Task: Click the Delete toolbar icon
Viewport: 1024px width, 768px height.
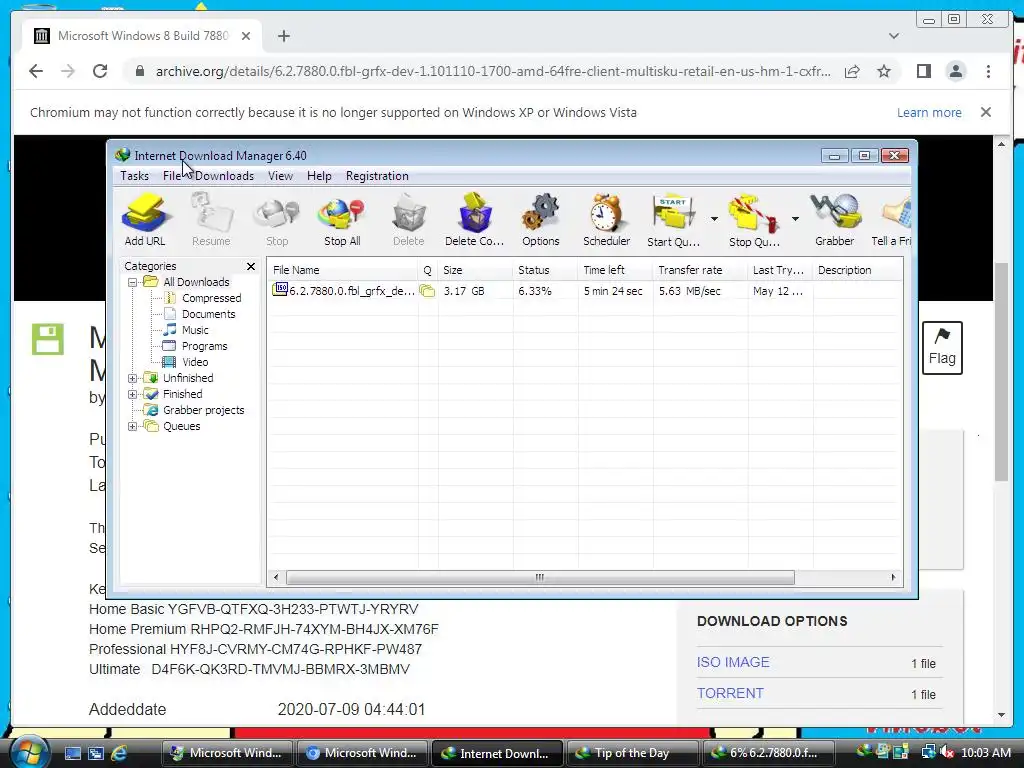Action: 409,219
